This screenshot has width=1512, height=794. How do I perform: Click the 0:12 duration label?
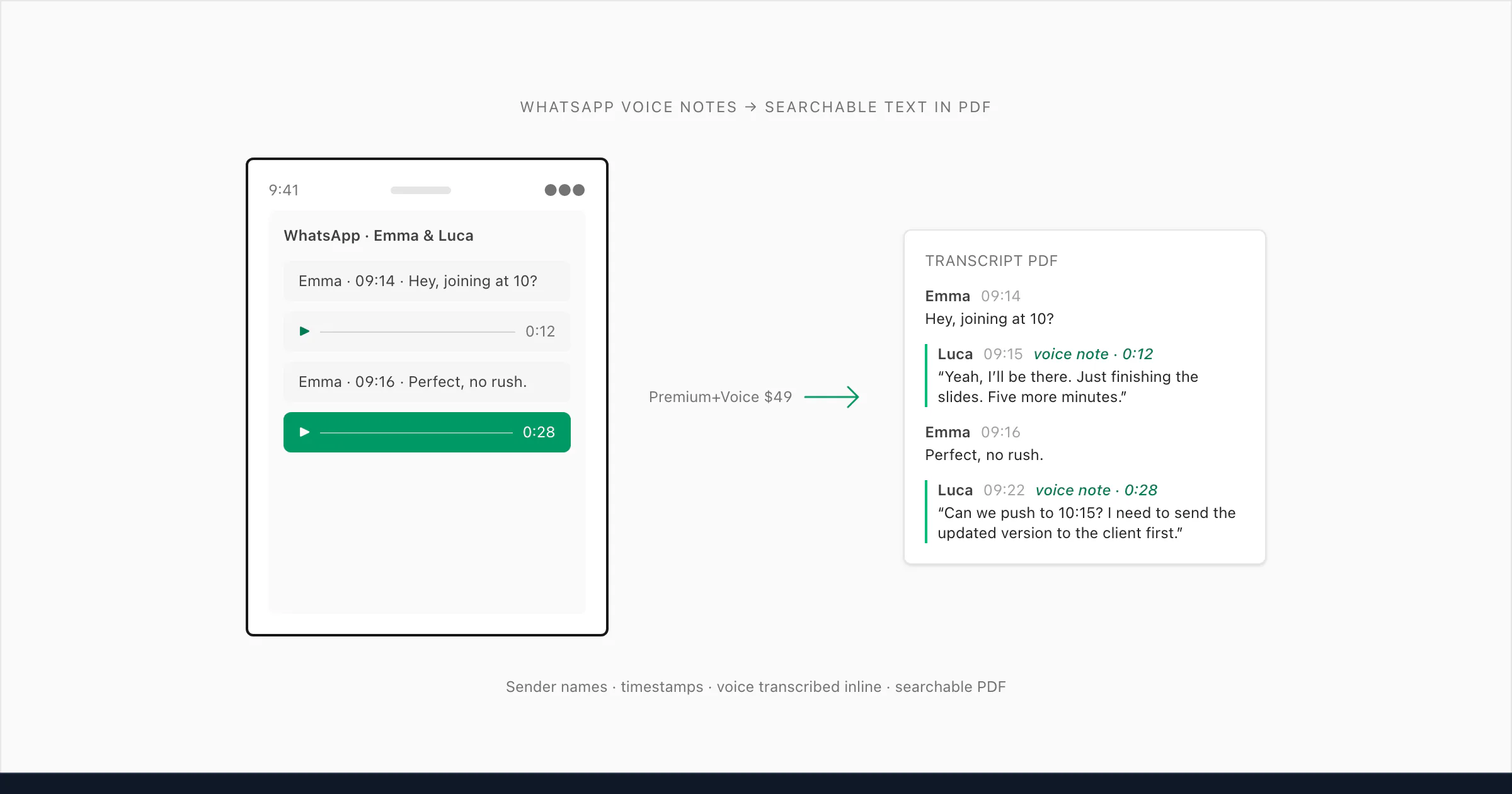coord(541,331)
